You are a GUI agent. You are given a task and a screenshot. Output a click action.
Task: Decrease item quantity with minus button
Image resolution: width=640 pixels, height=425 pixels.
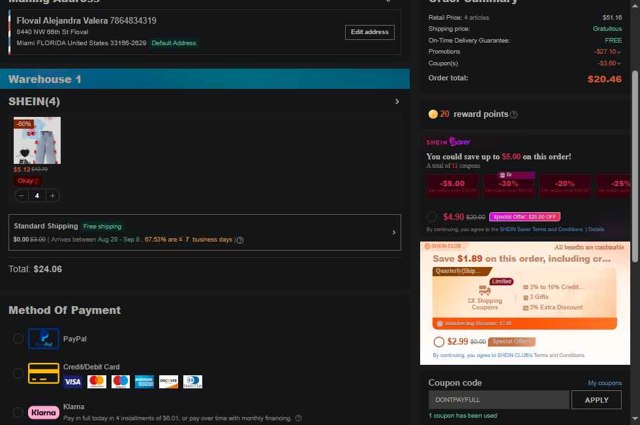point(22,196)
